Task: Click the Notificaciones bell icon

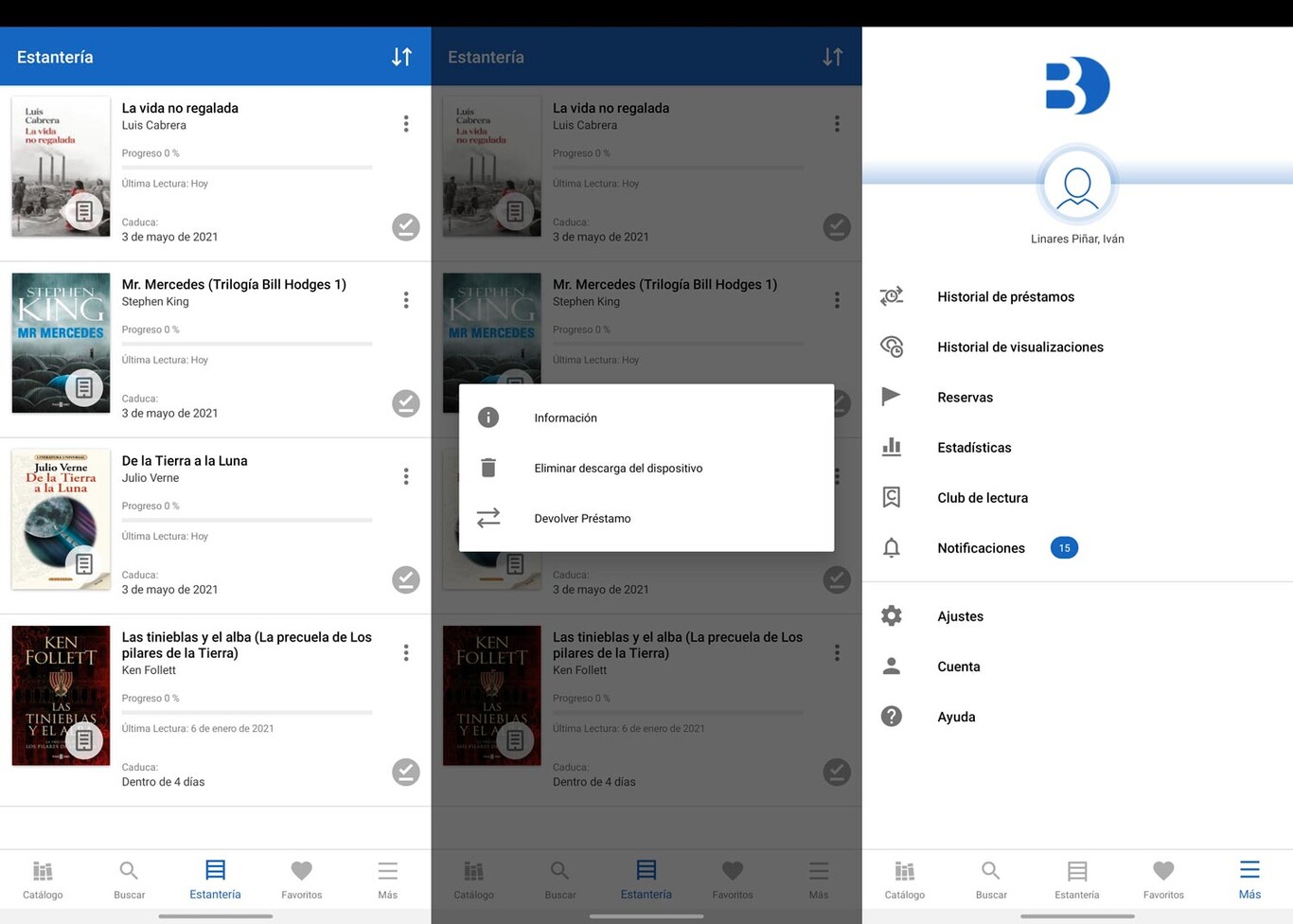Action: [891, 547]
